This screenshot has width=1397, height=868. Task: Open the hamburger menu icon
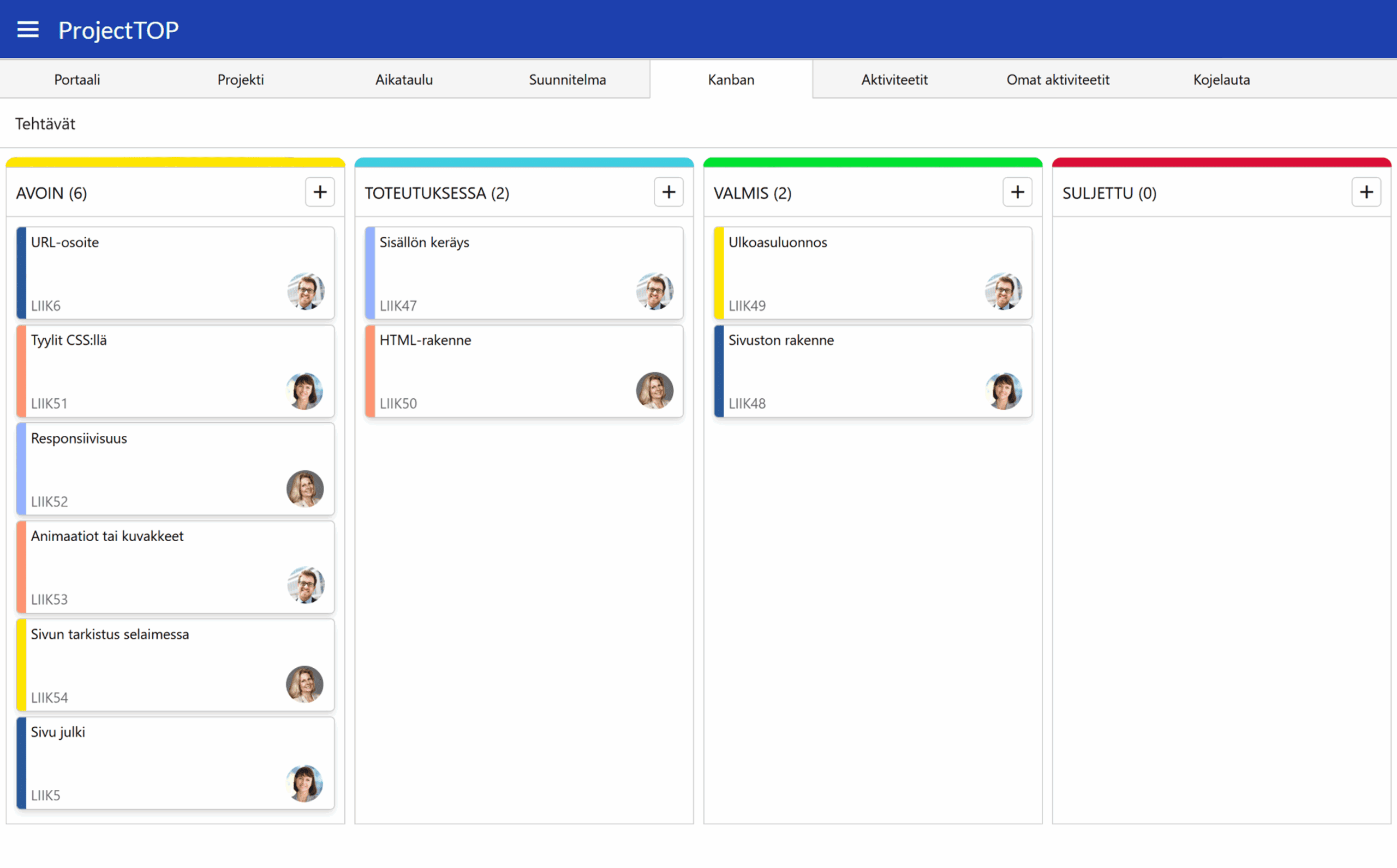(28, 29)
